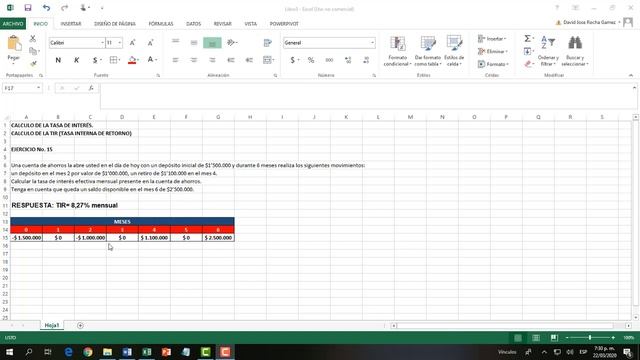This screenshot has height=360, width=640.
Task: Toggle underline formatting S
Action: tap(95, 60)
